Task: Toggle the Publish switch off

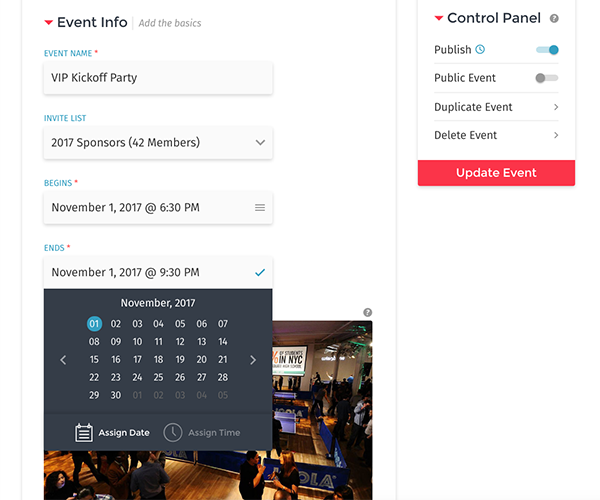Action: [x=547, y=50]
